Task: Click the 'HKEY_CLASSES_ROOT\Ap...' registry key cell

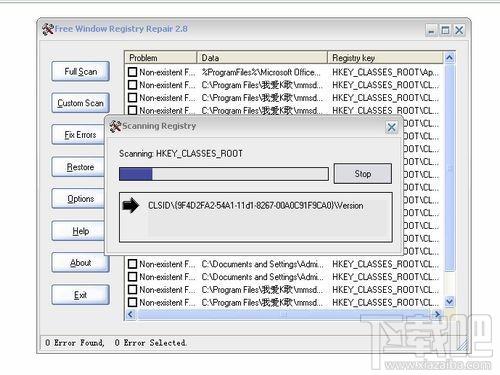Action: coord(386,72)
